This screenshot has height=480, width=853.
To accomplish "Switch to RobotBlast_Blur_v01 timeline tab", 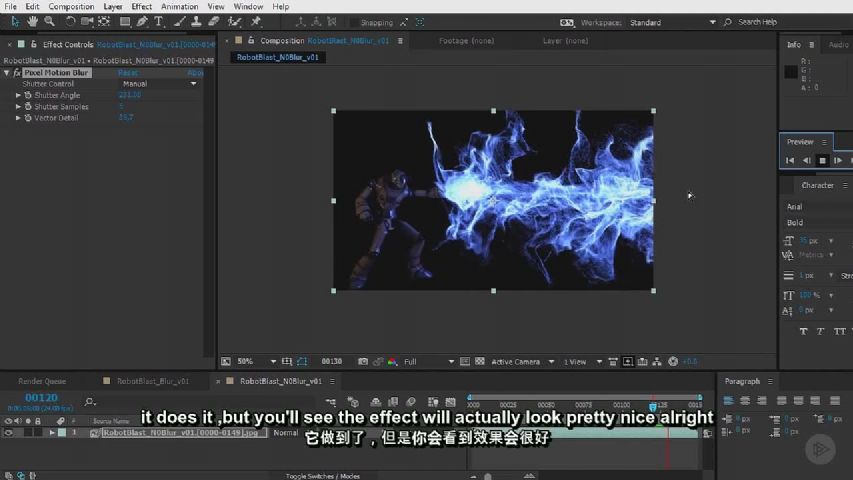I will (153, 381).
